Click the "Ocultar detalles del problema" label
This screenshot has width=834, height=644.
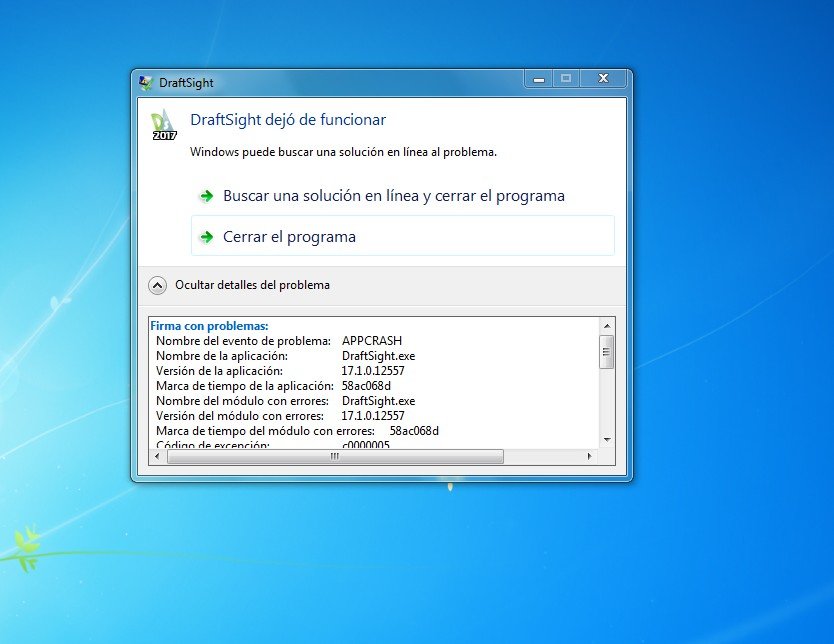[x=252, y=285]
